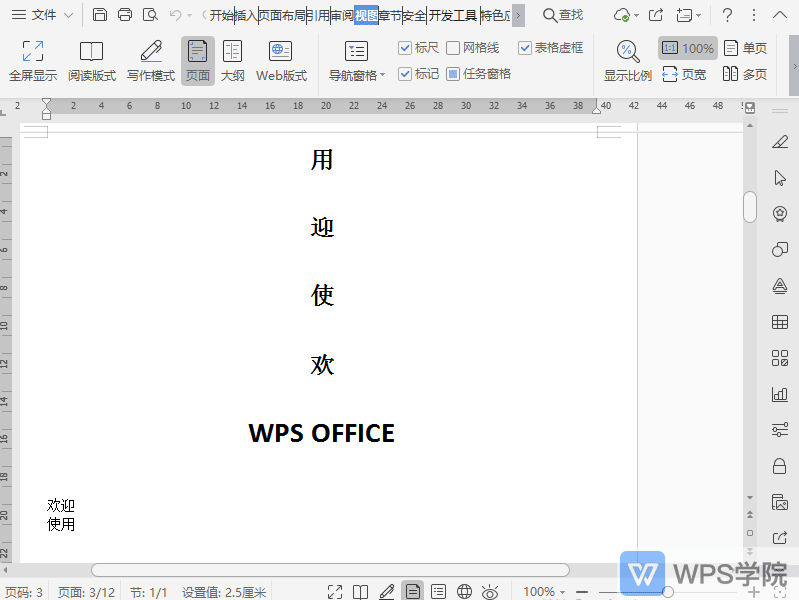Screen dimensions: 799x600
Task: Toggle eye protection mode icon in status bar
Action: 490,592
